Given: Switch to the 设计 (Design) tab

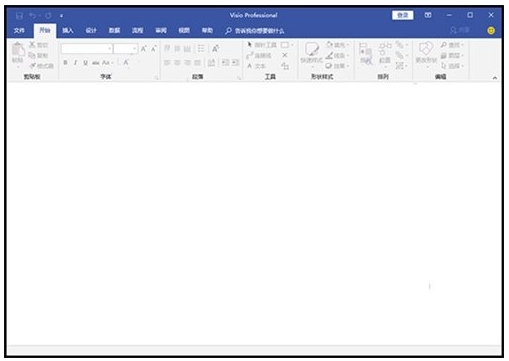Looking at the screenshot, I should tap(91, 31).
